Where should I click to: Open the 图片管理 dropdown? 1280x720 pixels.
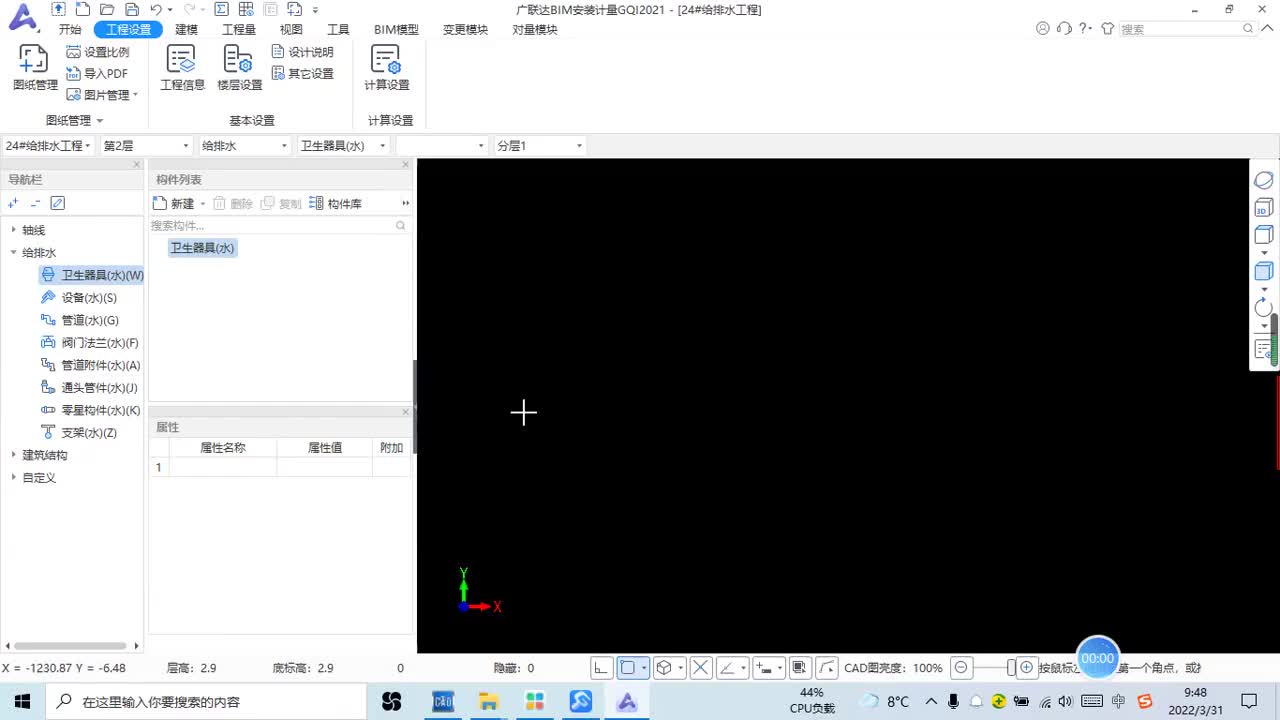pyautogui.click(x=103, y=95)
